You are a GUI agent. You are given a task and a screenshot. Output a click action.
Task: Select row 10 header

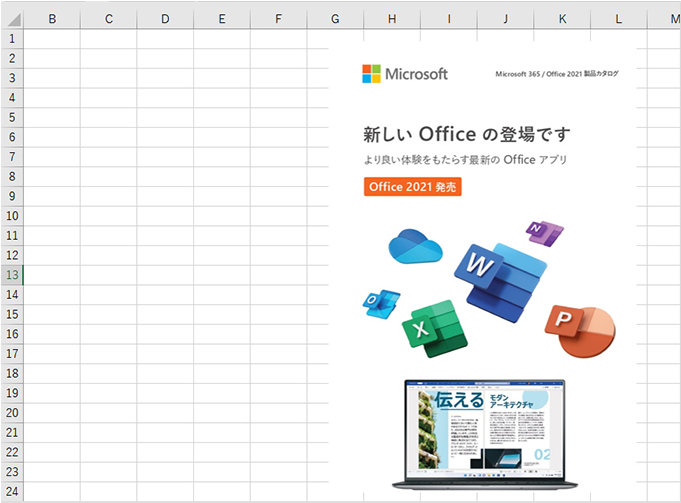12,216
